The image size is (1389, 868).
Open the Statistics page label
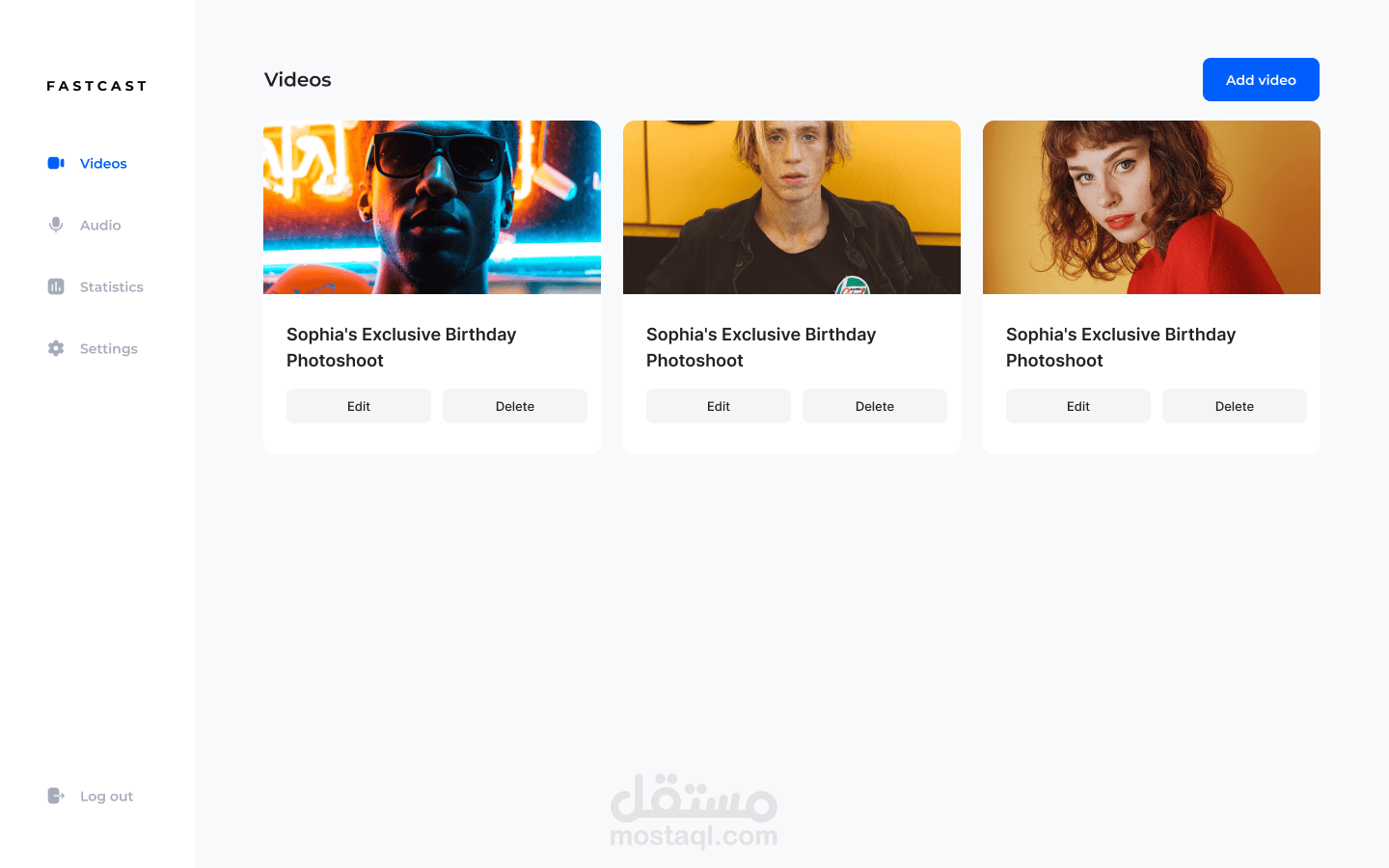click(112, 286)
